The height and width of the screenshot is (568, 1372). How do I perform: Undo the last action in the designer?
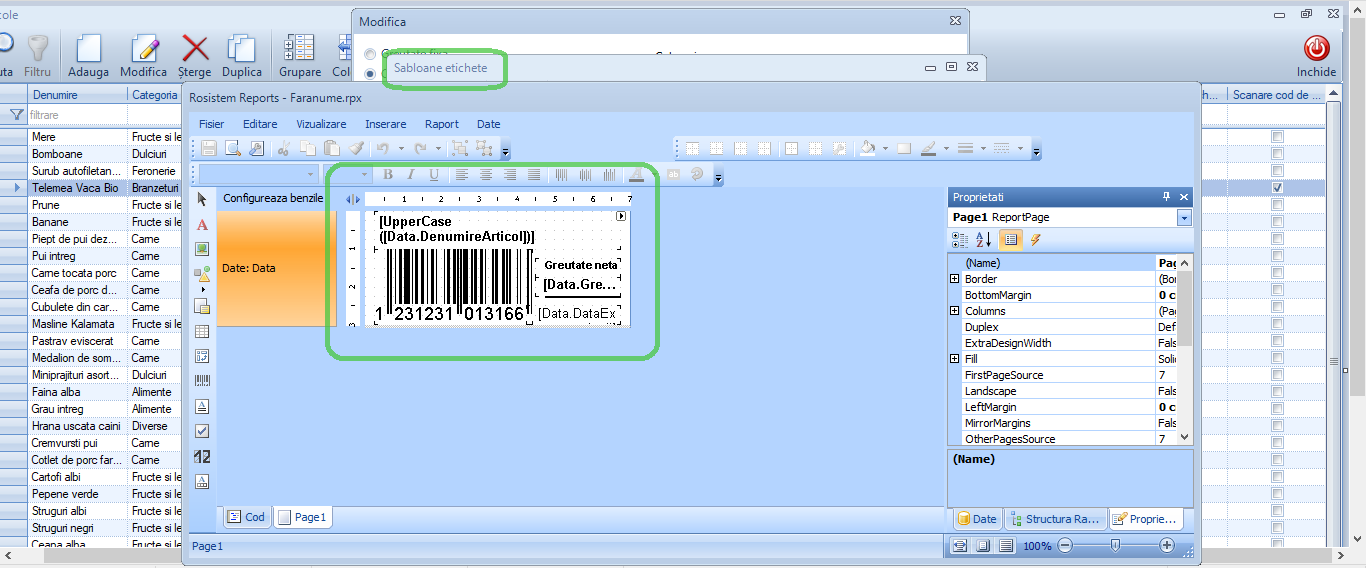(383, 148)
